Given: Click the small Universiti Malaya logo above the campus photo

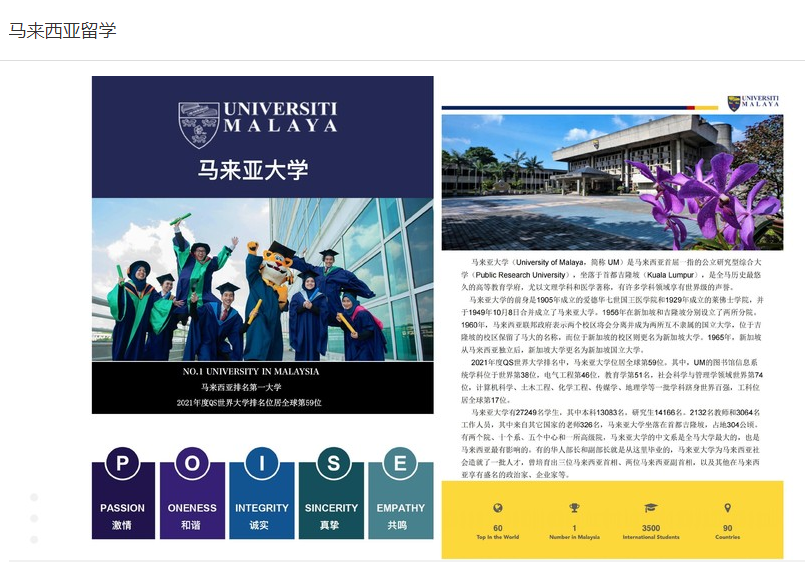Looking at the screenshot, I should [753, 102].
